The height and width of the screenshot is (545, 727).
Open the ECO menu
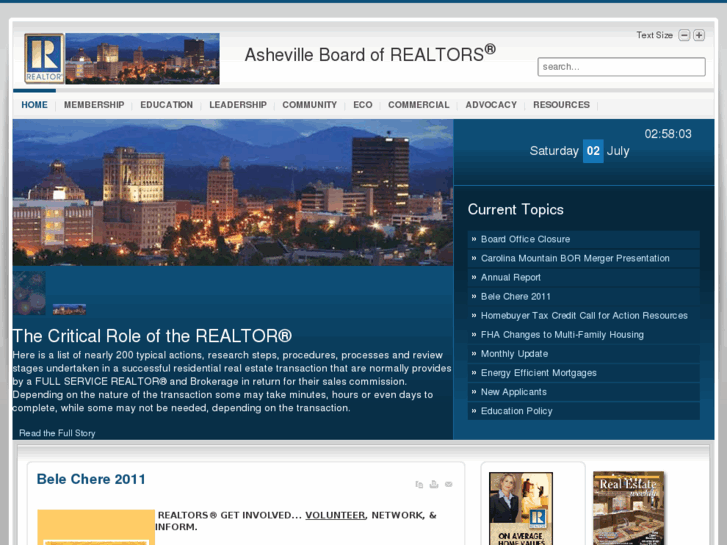363,105
